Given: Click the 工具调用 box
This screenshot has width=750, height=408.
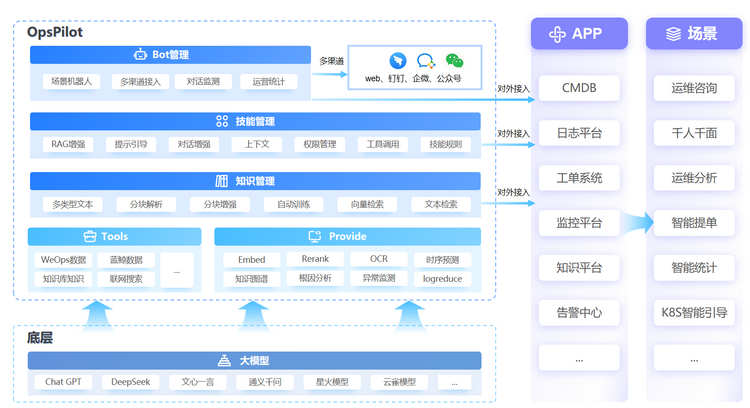Looking at the screenshot, I should 383,144.
